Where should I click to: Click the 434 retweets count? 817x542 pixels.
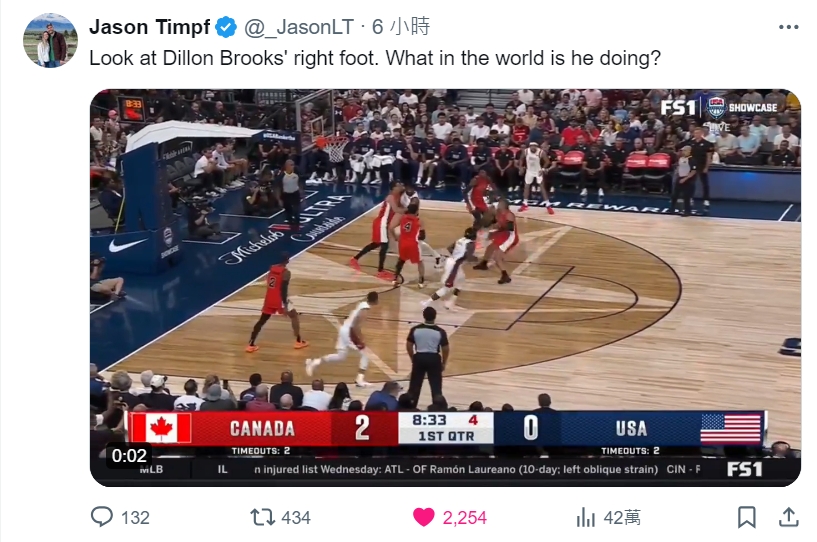pos(296,518)
